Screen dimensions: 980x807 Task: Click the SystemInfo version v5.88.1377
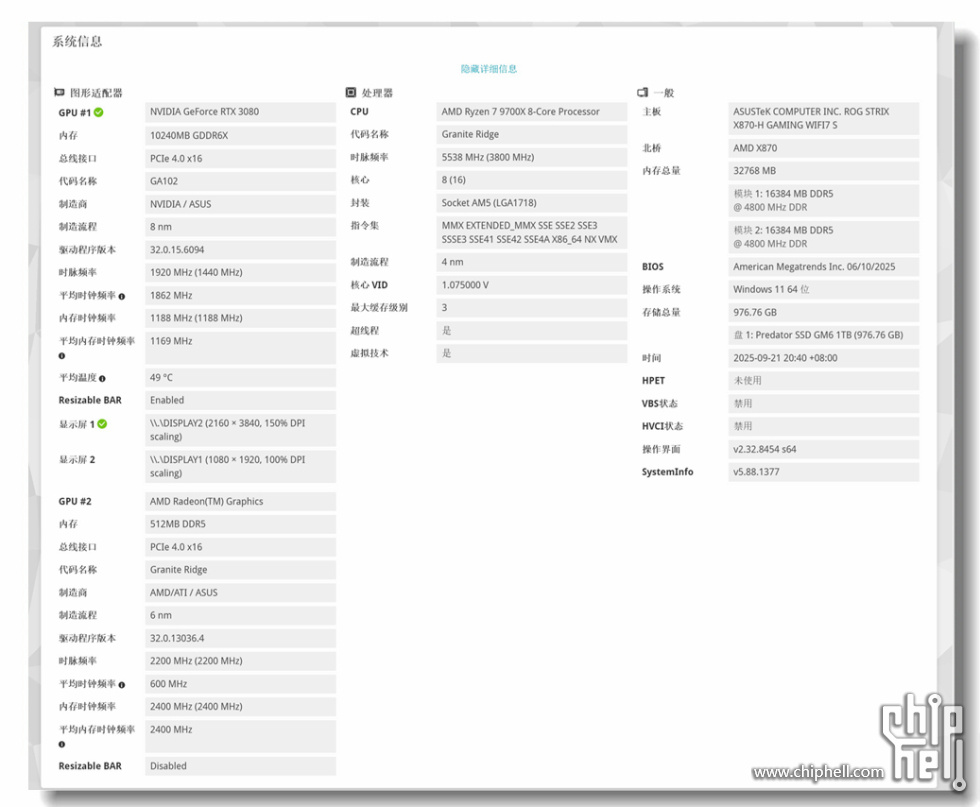tap(824, 472)
